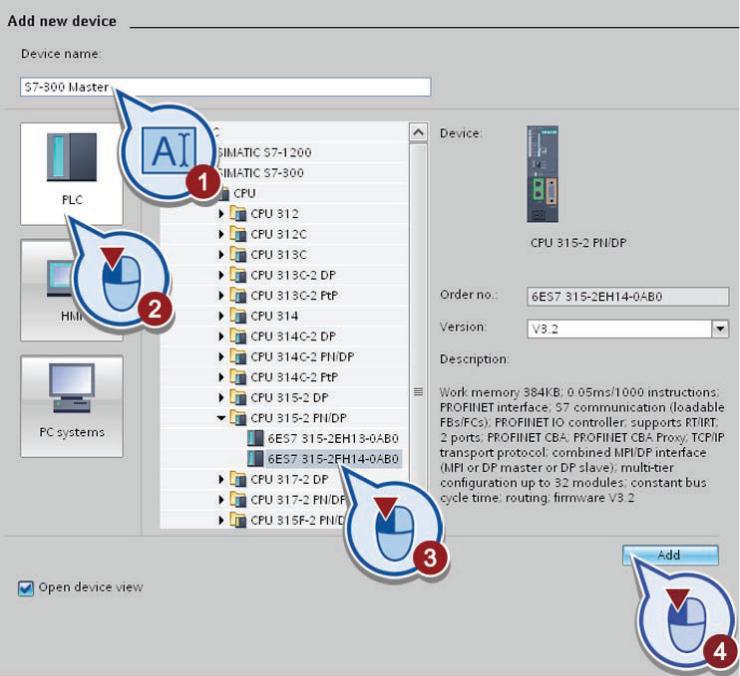Screen dimensions: 740x676
Task: Open the Version dropdown
Action: 720,329
